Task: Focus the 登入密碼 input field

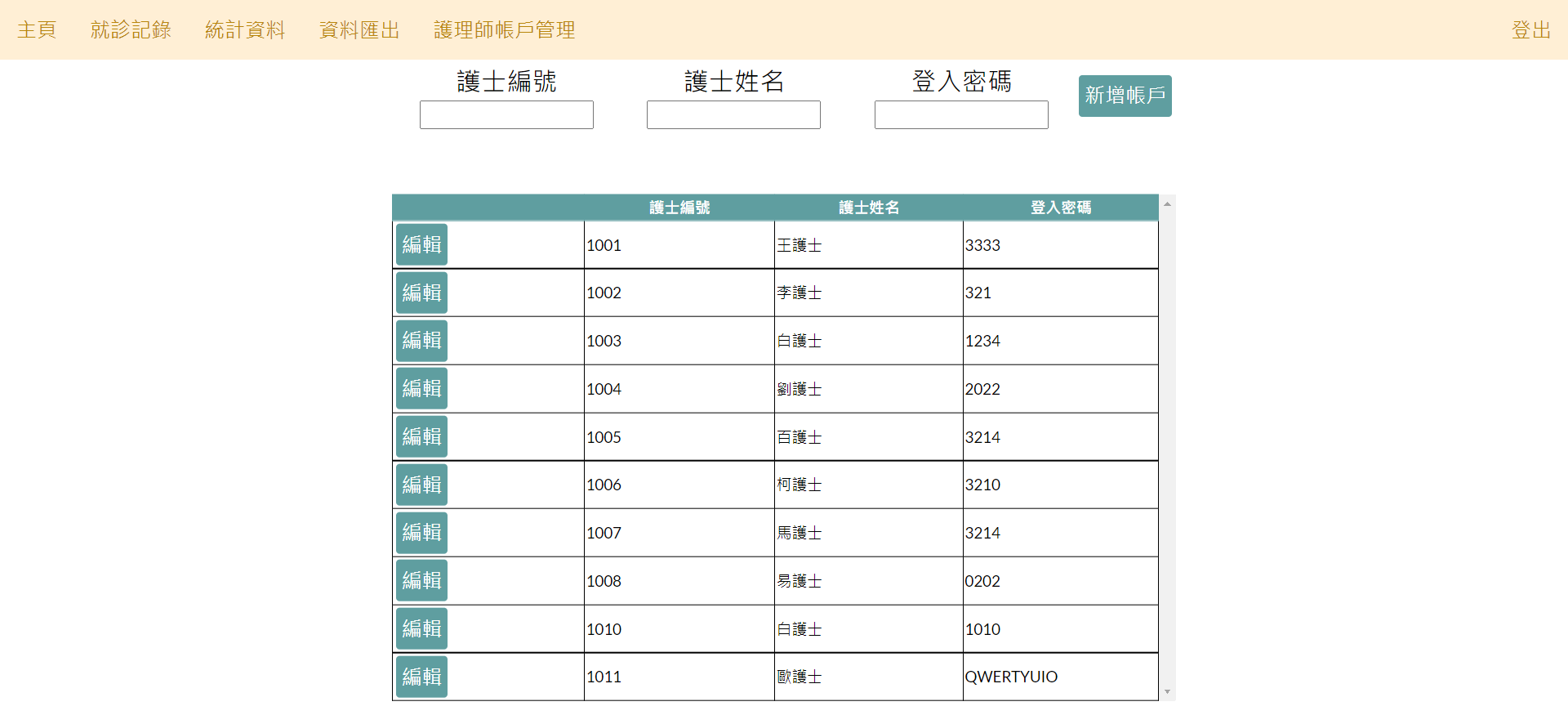Action: point(961,115)
